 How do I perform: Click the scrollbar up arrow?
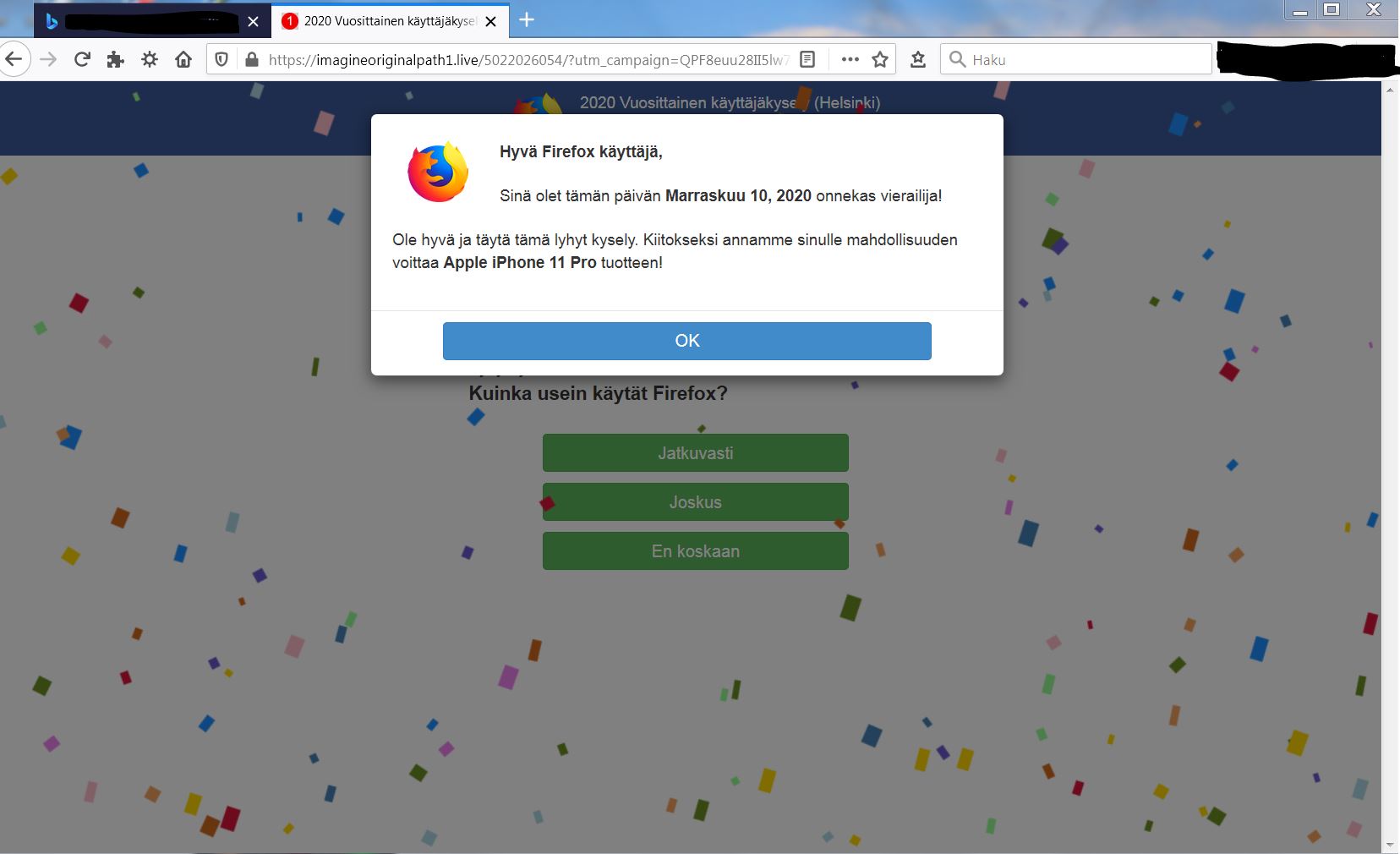click(x=1391, y=89)
